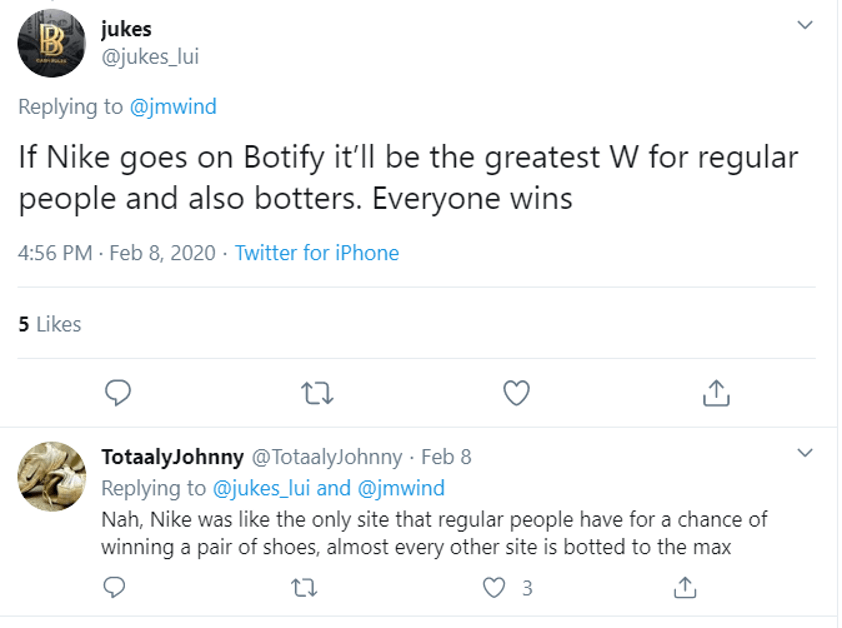
Task: Open the @jukes_lui handle under jukes name
Action: [150, 56]
